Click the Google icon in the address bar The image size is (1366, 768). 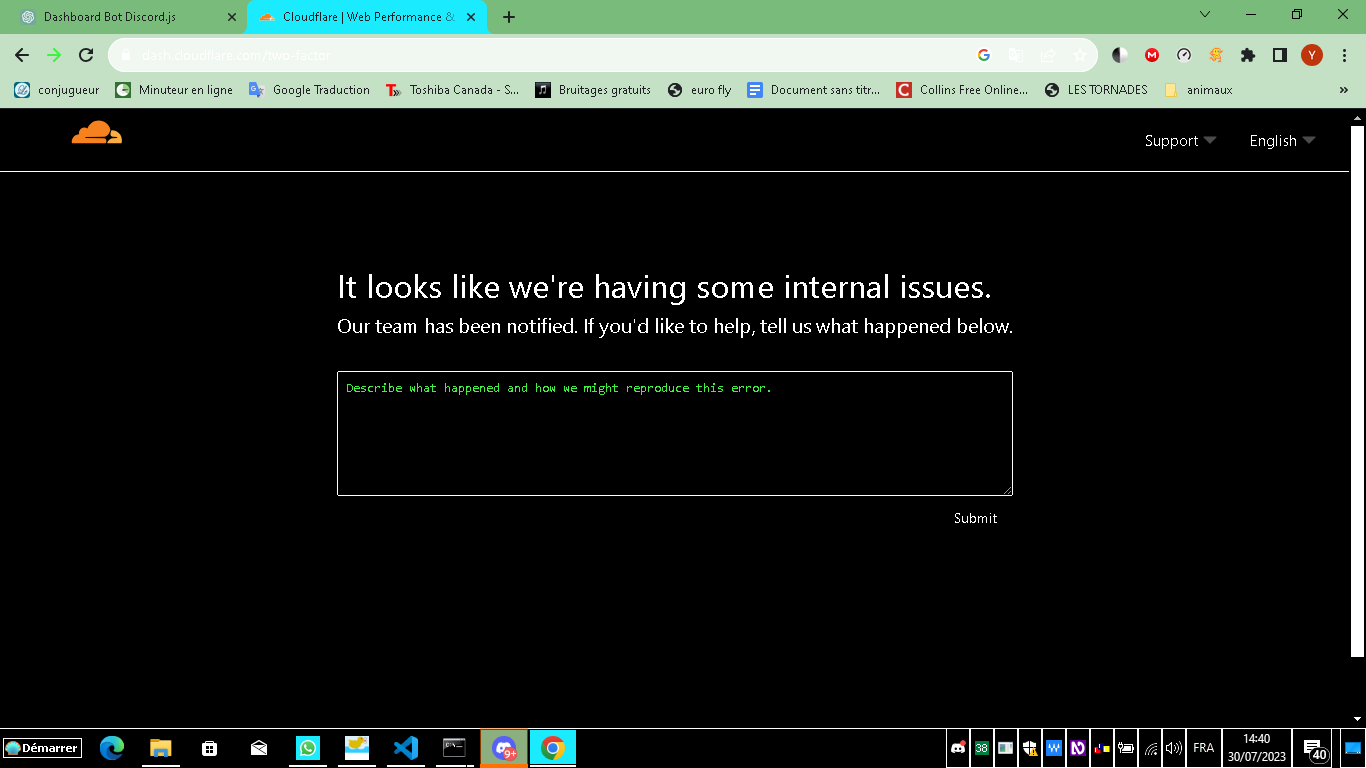point(983,56)
